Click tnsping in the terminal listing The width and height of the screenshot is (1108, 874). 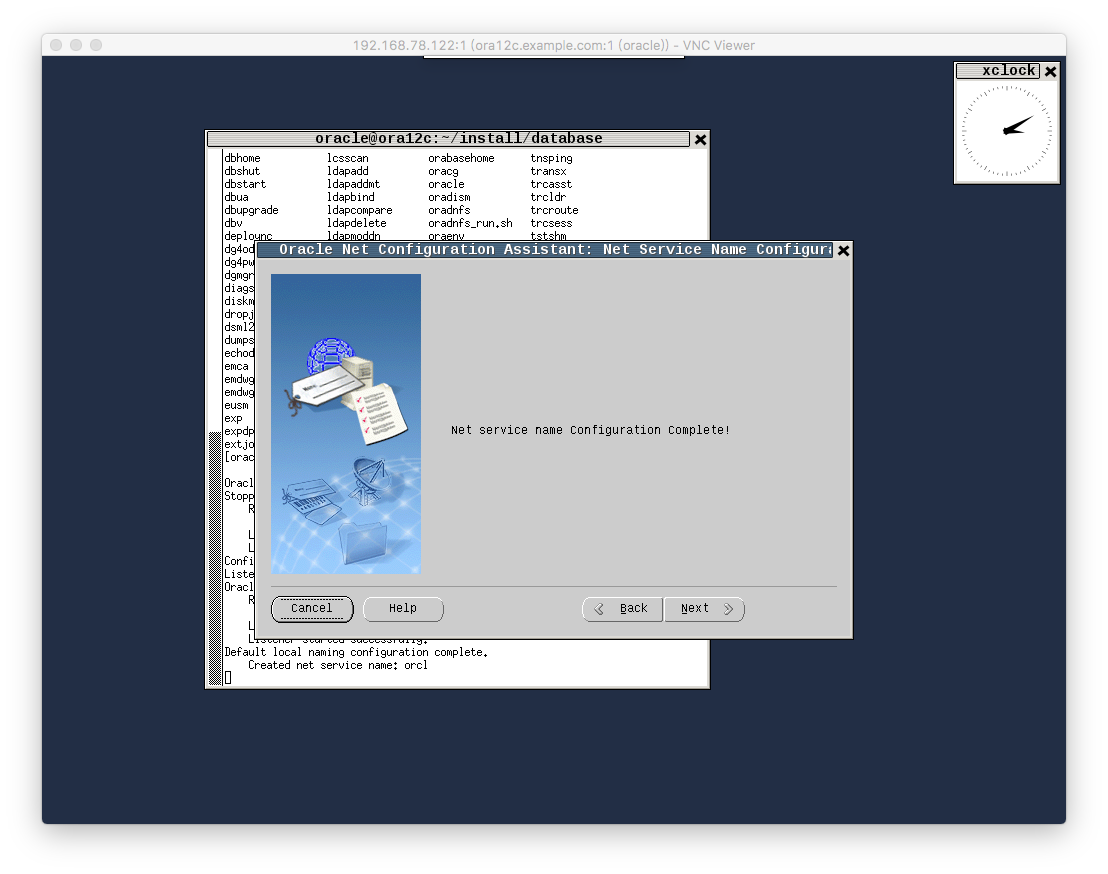(x=551, y=158)
